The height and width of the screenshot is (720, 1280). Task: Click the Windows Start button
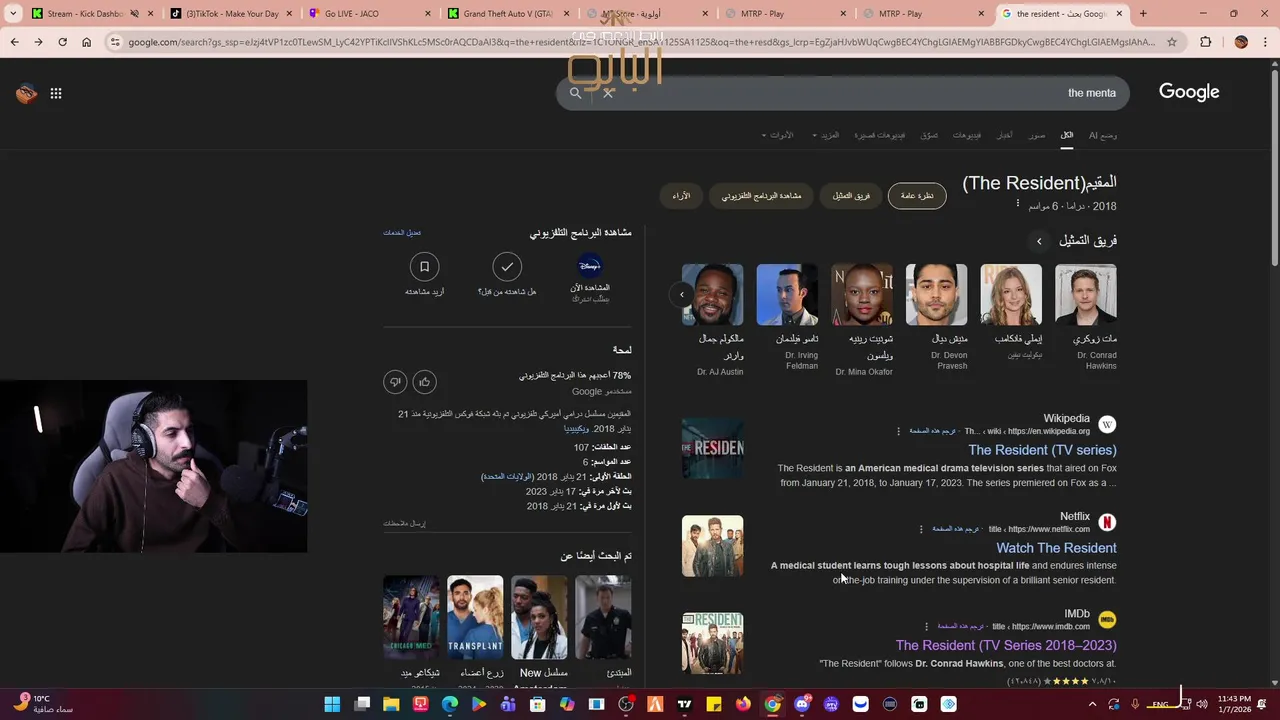(x=331, y=704)
